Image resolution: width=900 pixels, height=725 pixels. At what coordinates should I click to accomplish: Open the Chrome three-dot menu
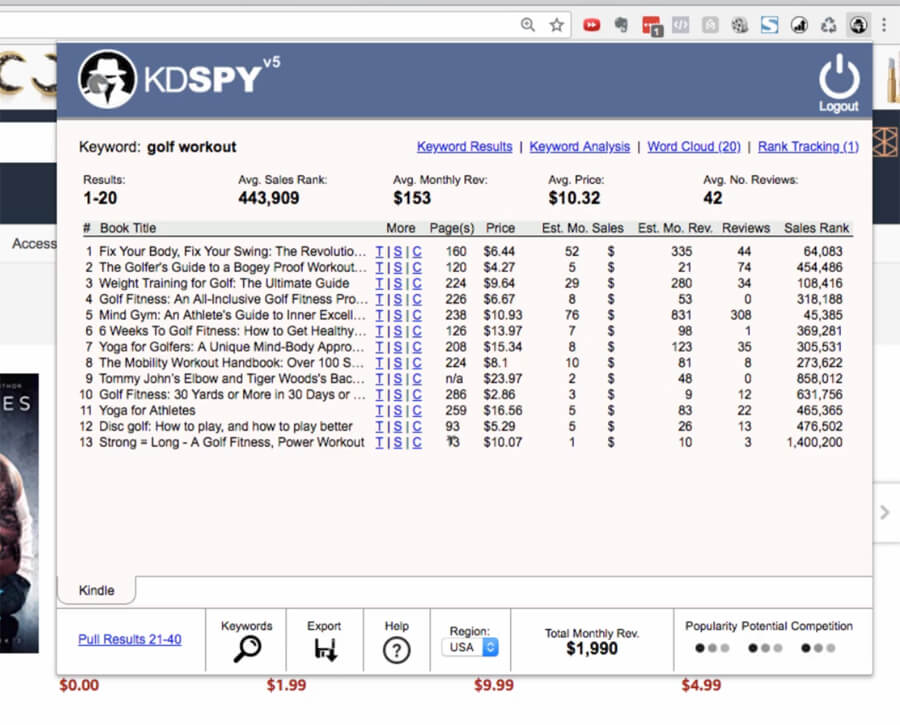click(885, 25)
